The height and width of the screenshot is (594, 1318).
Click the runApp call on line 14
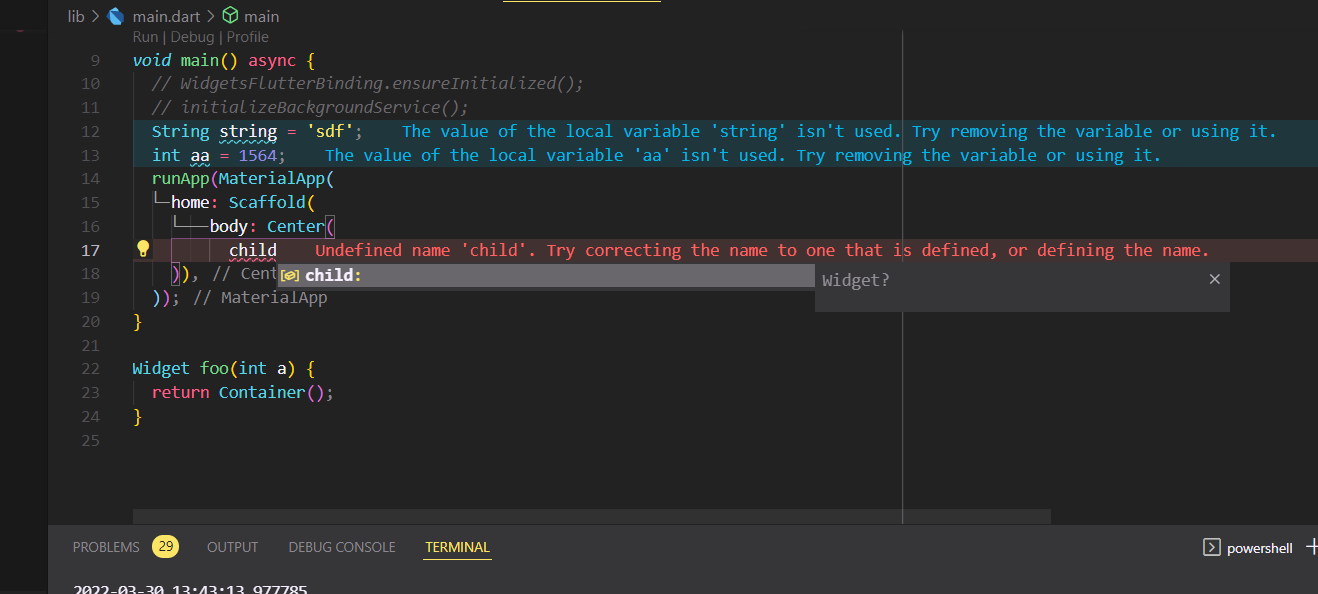(180, 179)
